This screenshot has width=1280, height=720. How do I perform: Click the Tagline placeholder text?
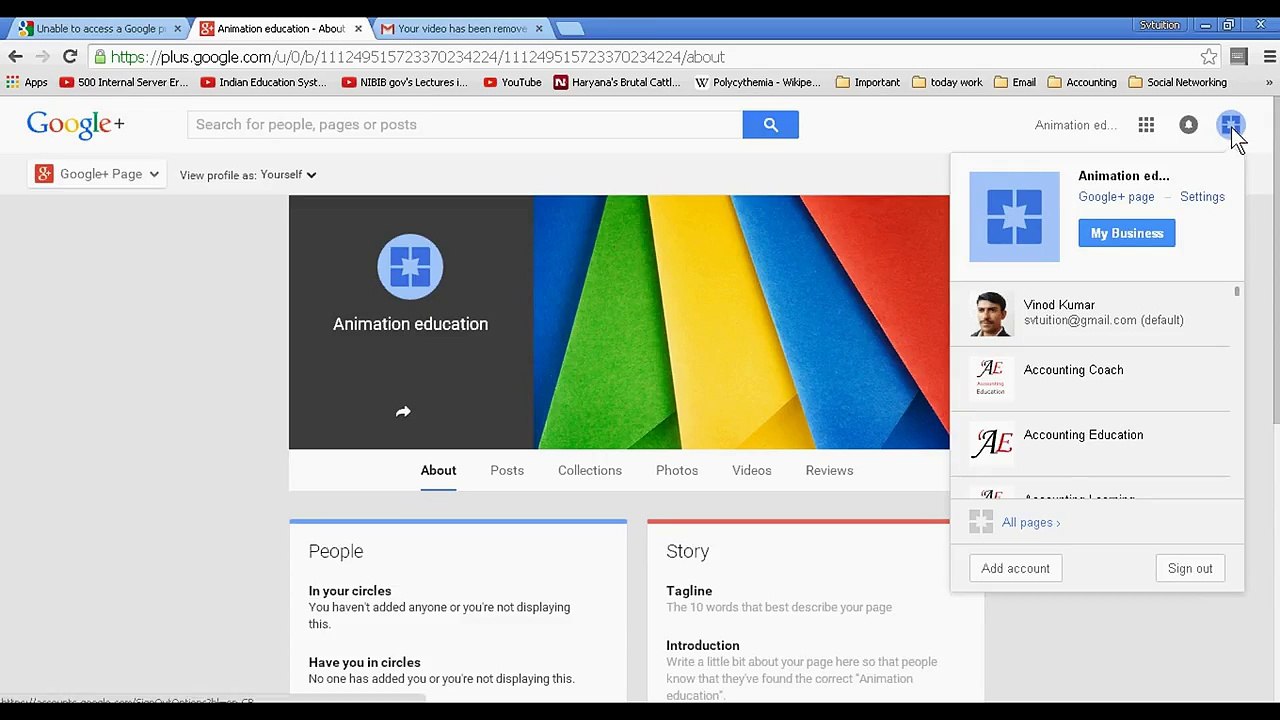point(779,607)
